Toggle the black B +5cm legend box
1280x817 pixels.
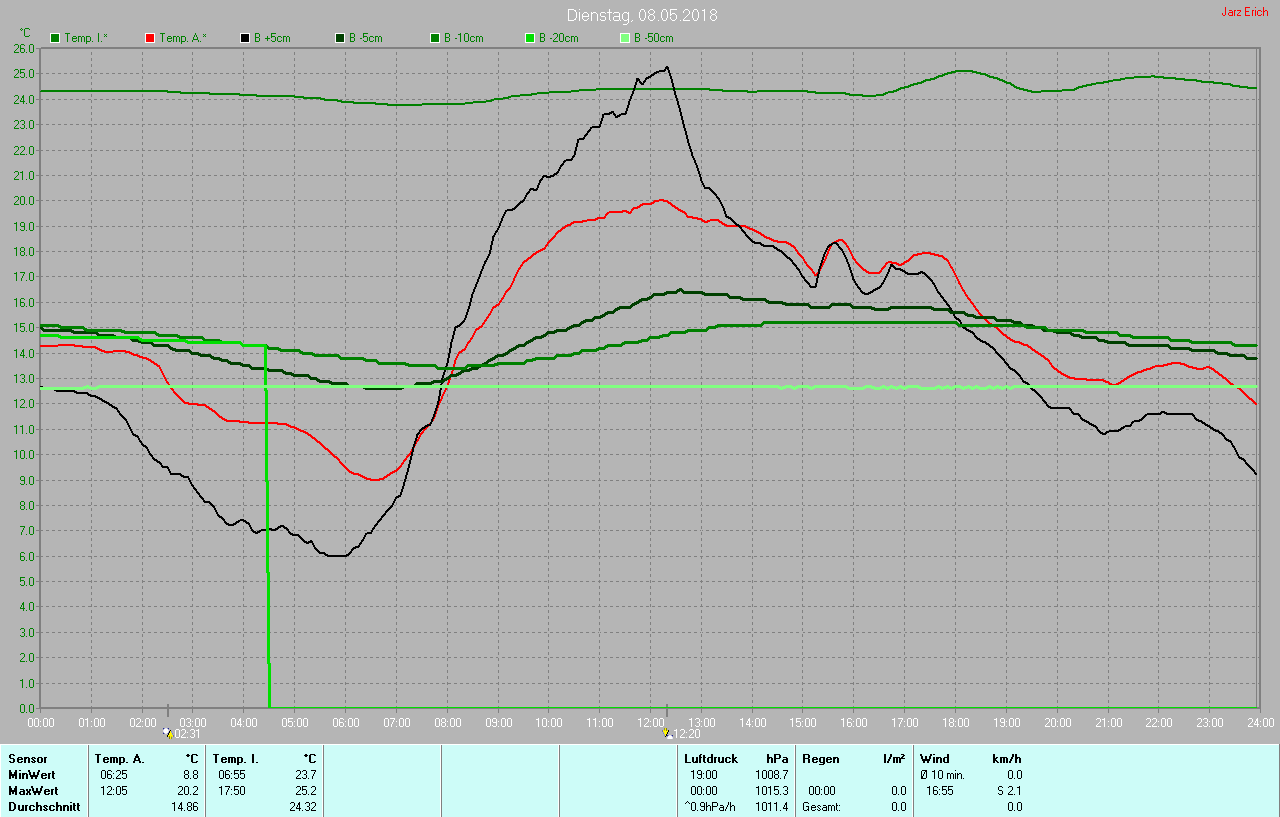point(245,38)
